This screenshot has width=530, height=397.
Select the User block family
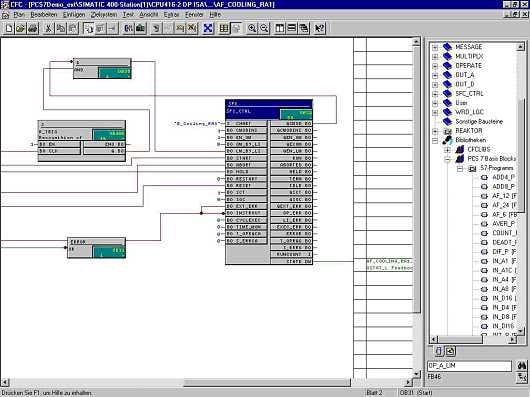[461, 103]
